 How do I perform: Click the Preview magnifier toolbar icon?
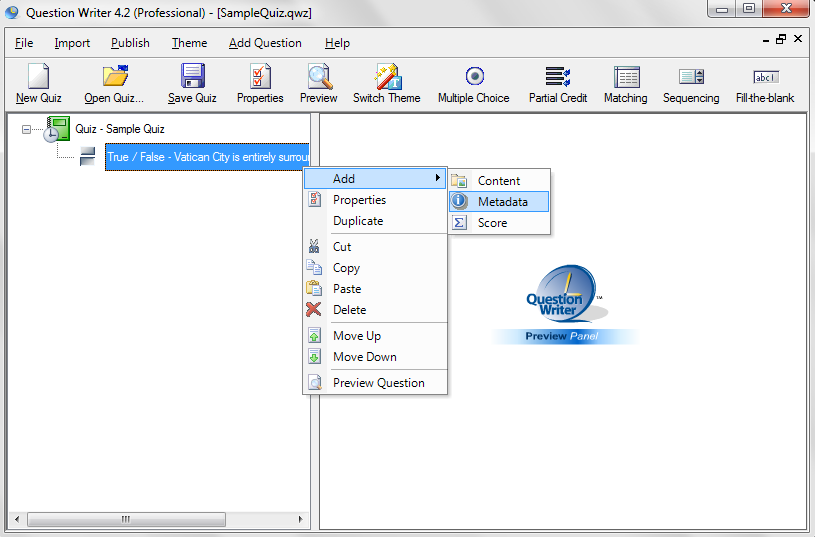click(319, 76)
